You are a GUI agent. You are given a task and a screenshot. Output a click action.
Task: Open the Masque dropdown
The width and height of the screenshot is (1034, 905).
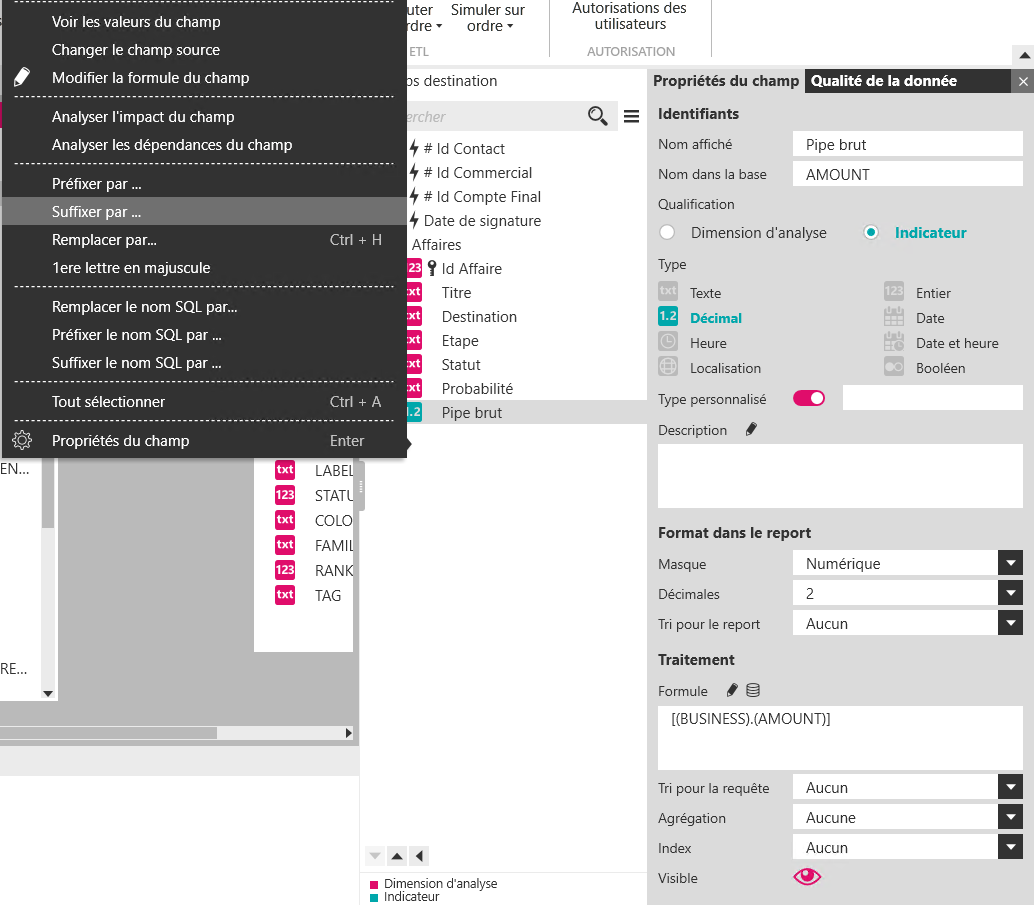point(1010,563)
